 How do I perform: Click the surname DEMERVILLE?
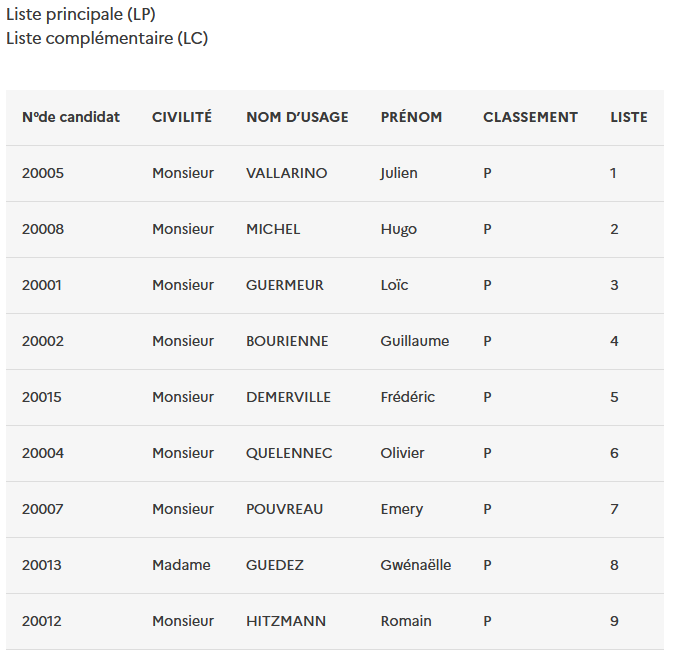pos(288,397)
